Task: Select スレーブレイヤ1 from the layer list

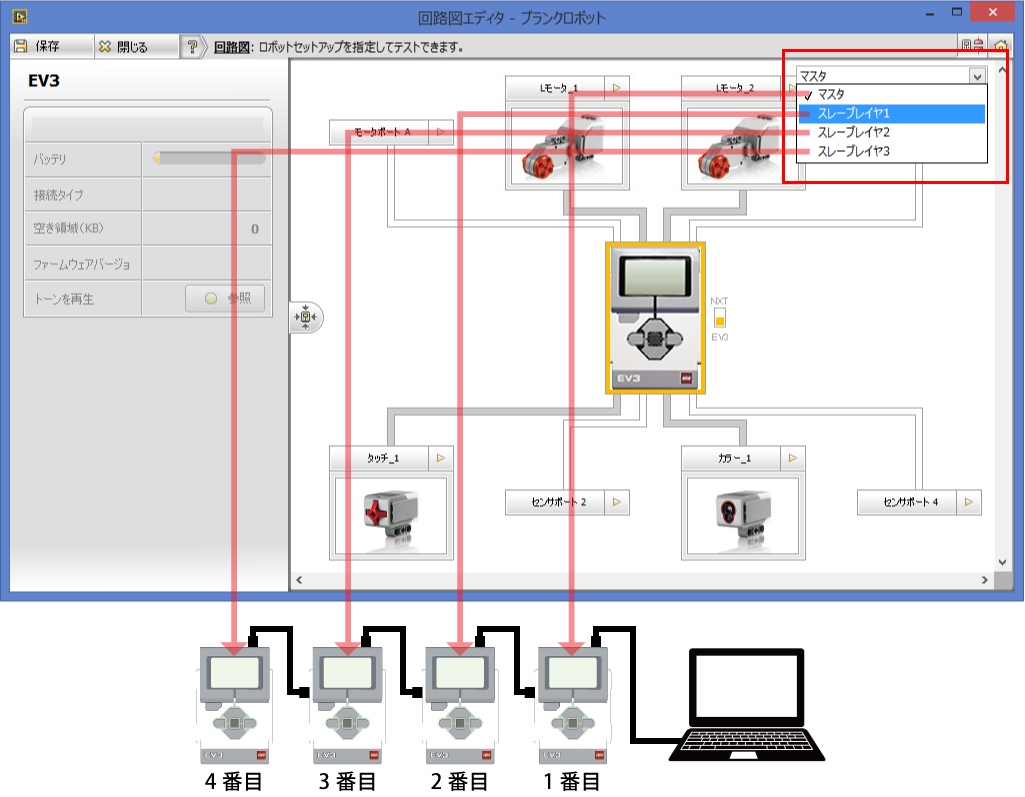Action: point(891,114)
